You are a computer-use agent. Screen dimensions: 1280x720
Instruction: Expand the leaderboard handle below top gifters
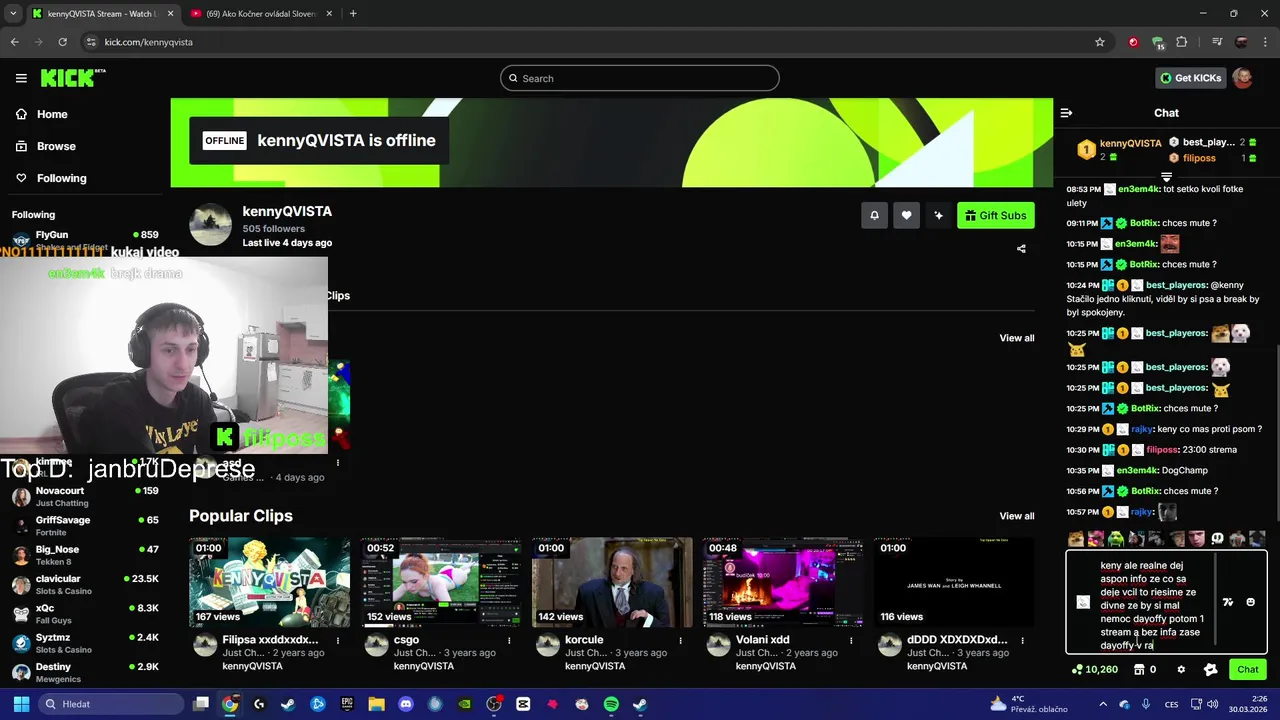[x=1166, y=177]
